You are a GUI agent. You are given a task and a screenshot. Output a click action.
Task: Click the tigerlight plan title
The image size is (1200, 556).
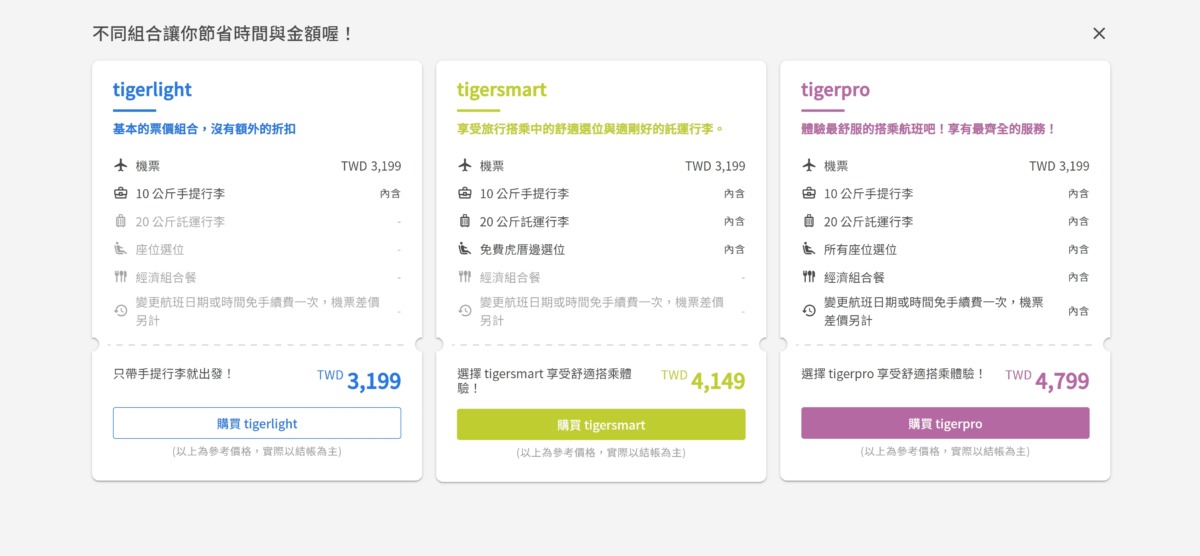[x=152, y=90]
